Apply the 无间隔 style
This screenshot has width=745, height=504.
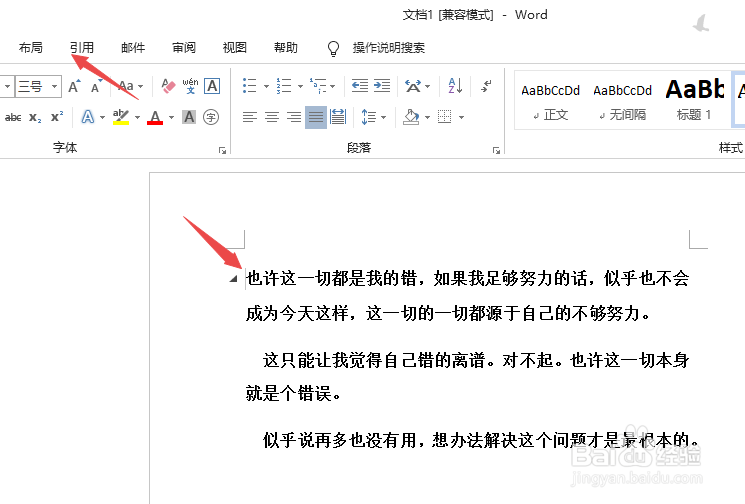[x=622, y=101]
